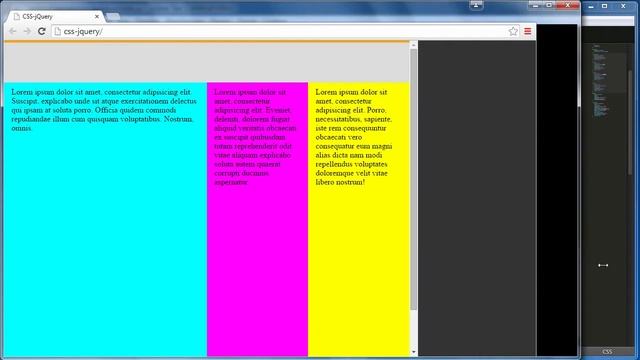Open the red Chrome hamburger menu
The image size is (640, 360).
pos(528,31)
